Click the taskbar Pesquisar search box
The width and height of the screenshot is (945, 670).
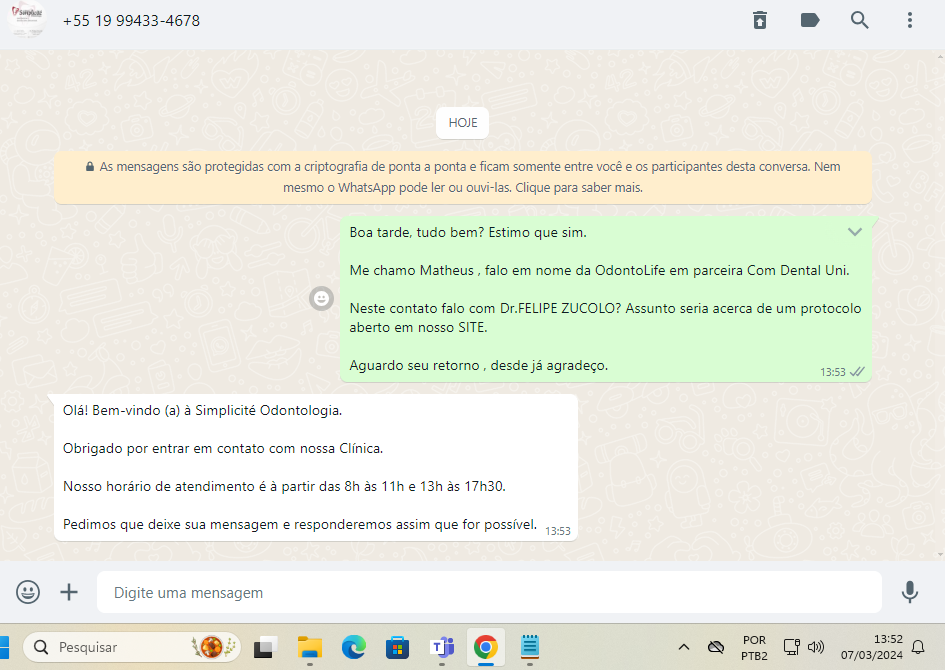131,647
